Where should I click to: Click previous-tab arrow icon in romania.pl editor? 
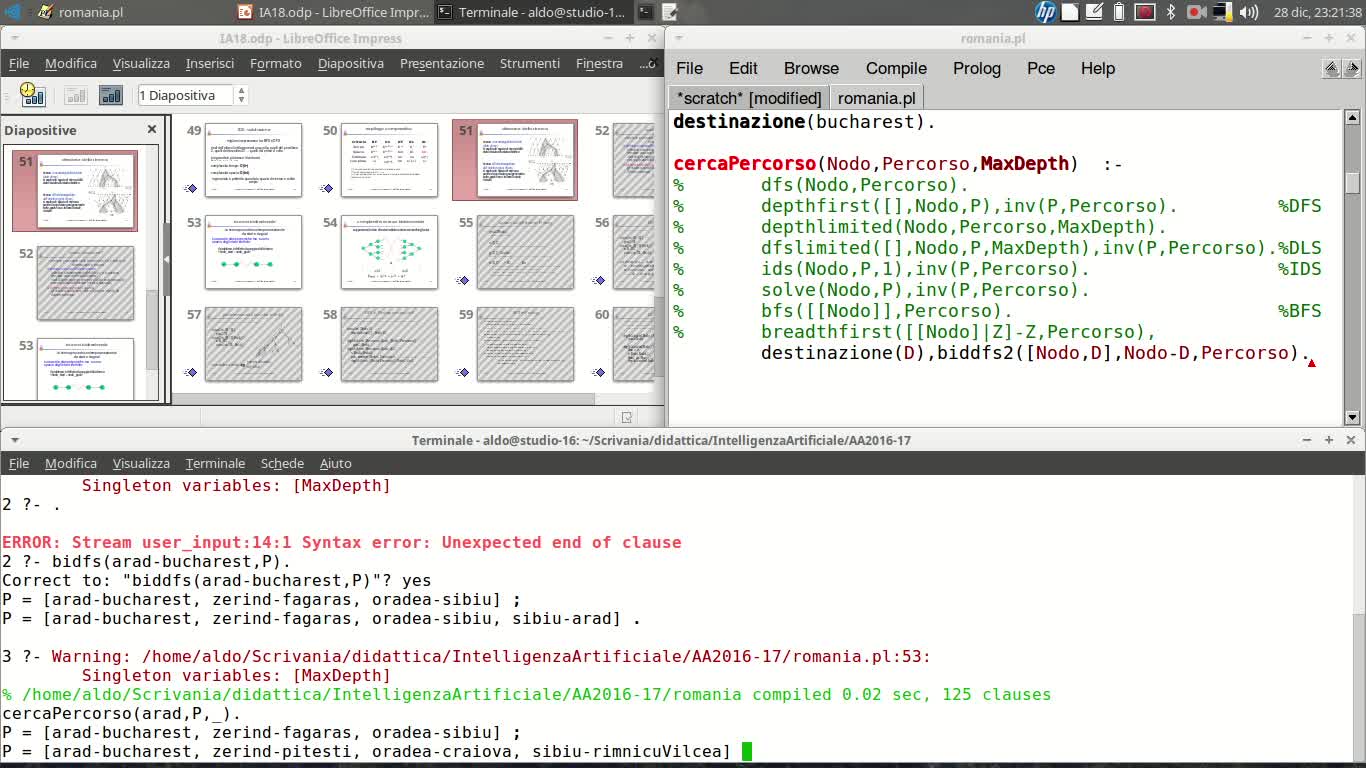(1332, 69)
